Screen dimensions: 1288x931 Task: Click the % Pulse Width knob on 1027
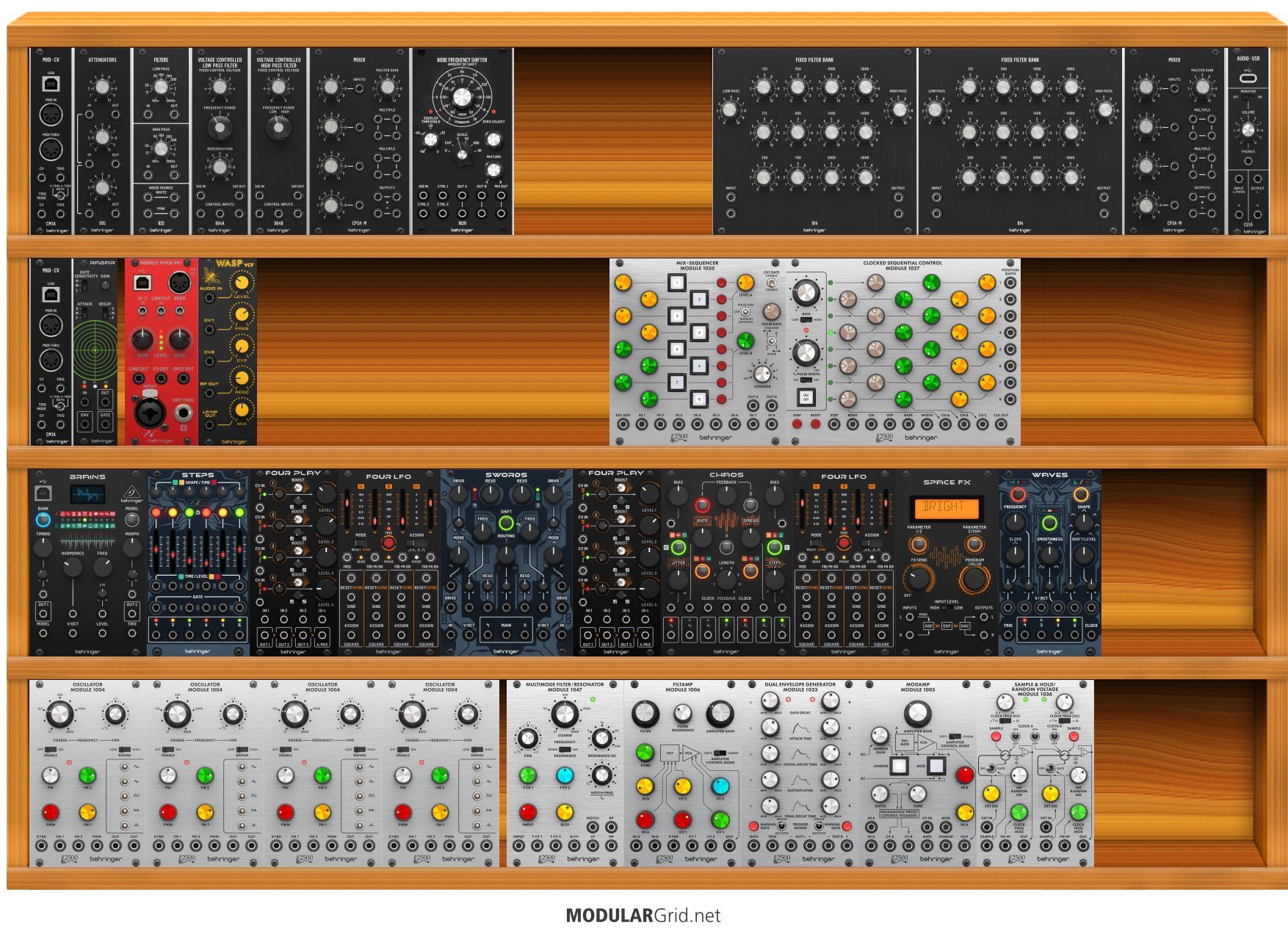click(806, 352)
